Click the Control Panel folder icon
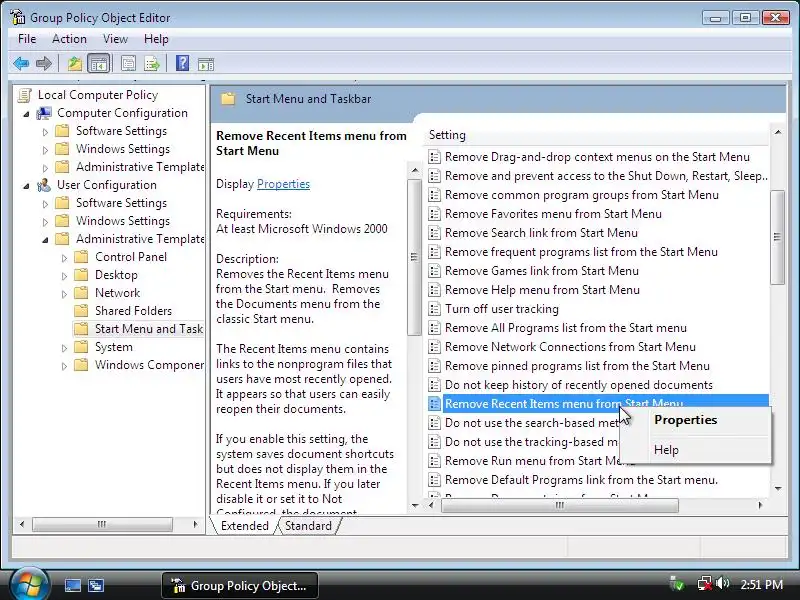Viewport: 800px width, 600px height. (81, 257)
